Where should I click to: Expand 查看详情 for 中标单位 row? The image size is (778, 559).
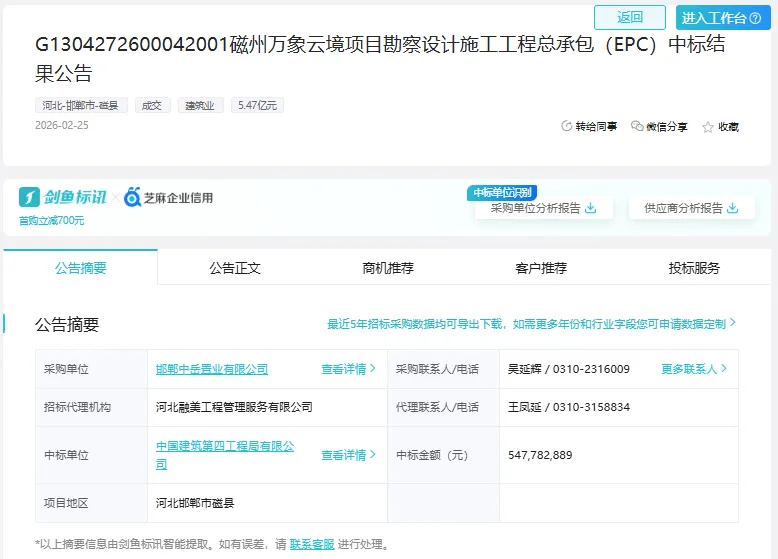tap(348, 455)
